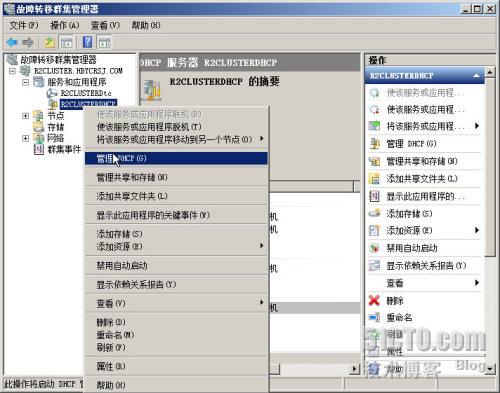500x393 pixels.
Task: Click the 存储 storage icon in tree
Action: tap(39, 127)
